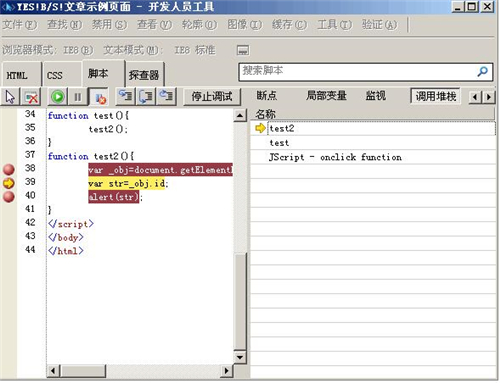
Task: Open the 文件(F) menu
Action: pos(20,25)
